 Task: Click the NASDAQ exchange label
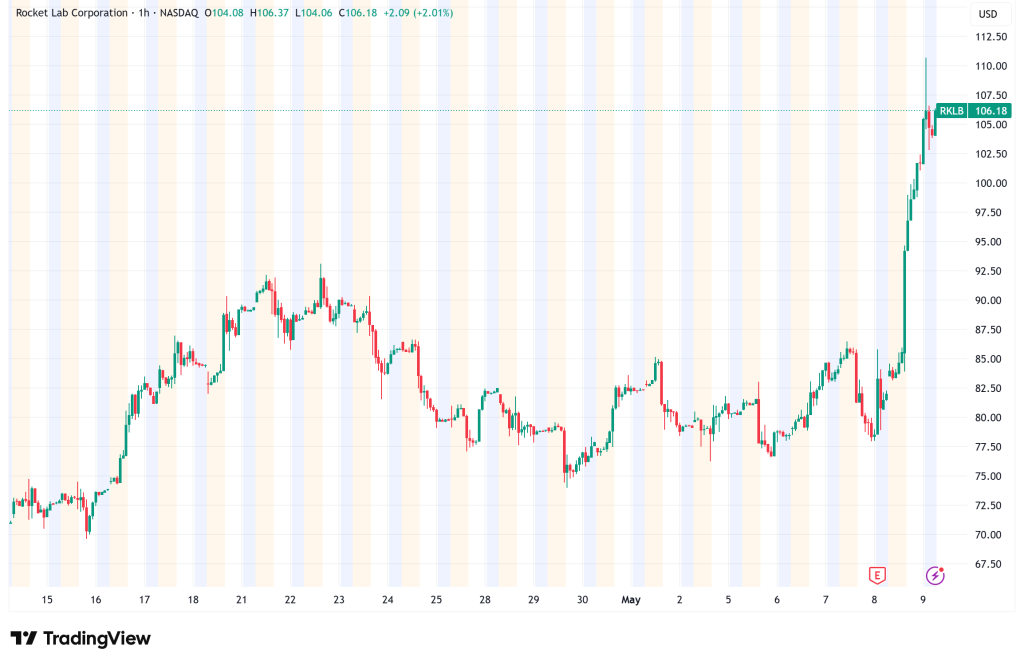179,12
